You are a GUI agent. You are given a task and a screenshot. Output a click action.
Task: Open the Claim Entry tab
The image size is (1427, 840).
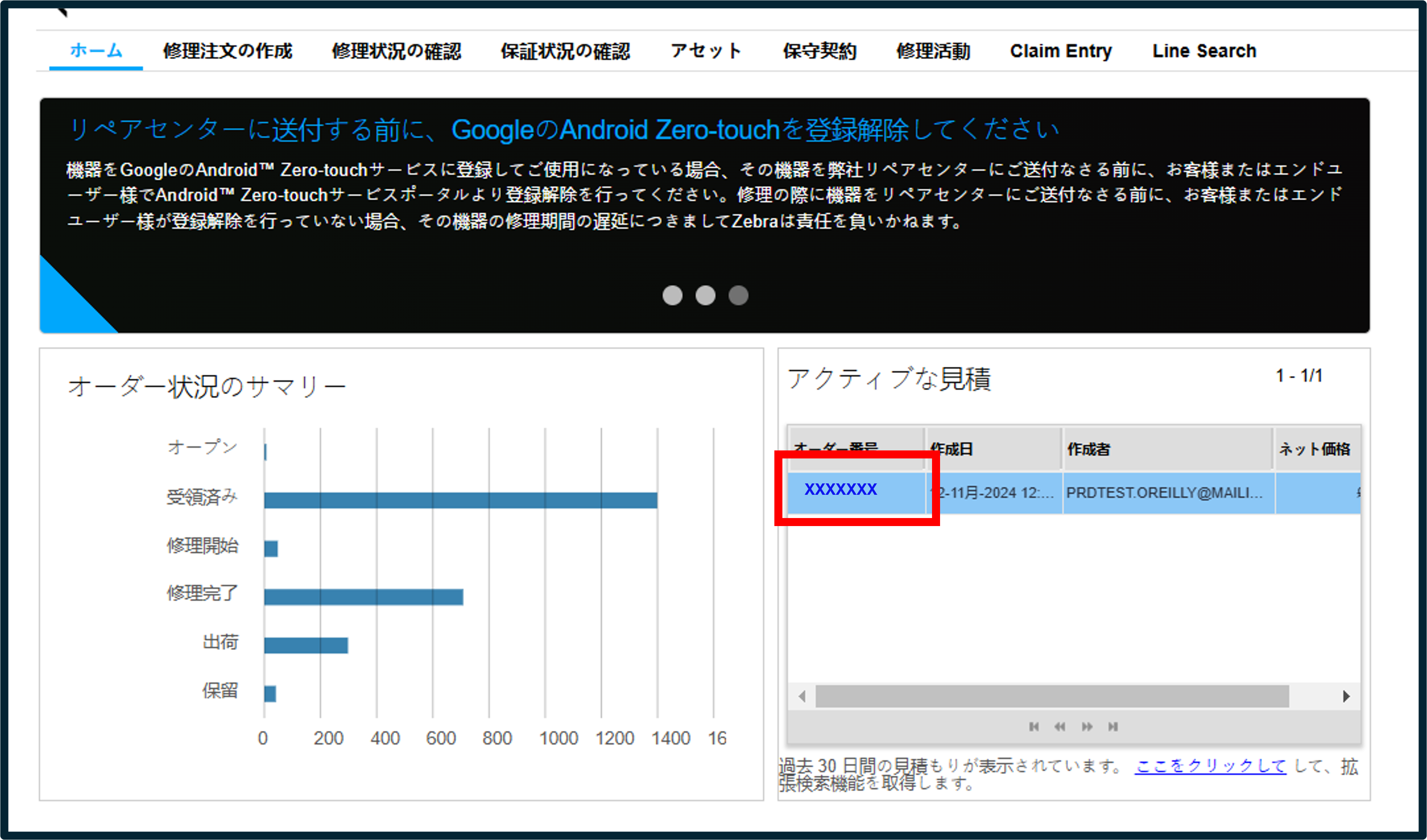[1061, 50]
